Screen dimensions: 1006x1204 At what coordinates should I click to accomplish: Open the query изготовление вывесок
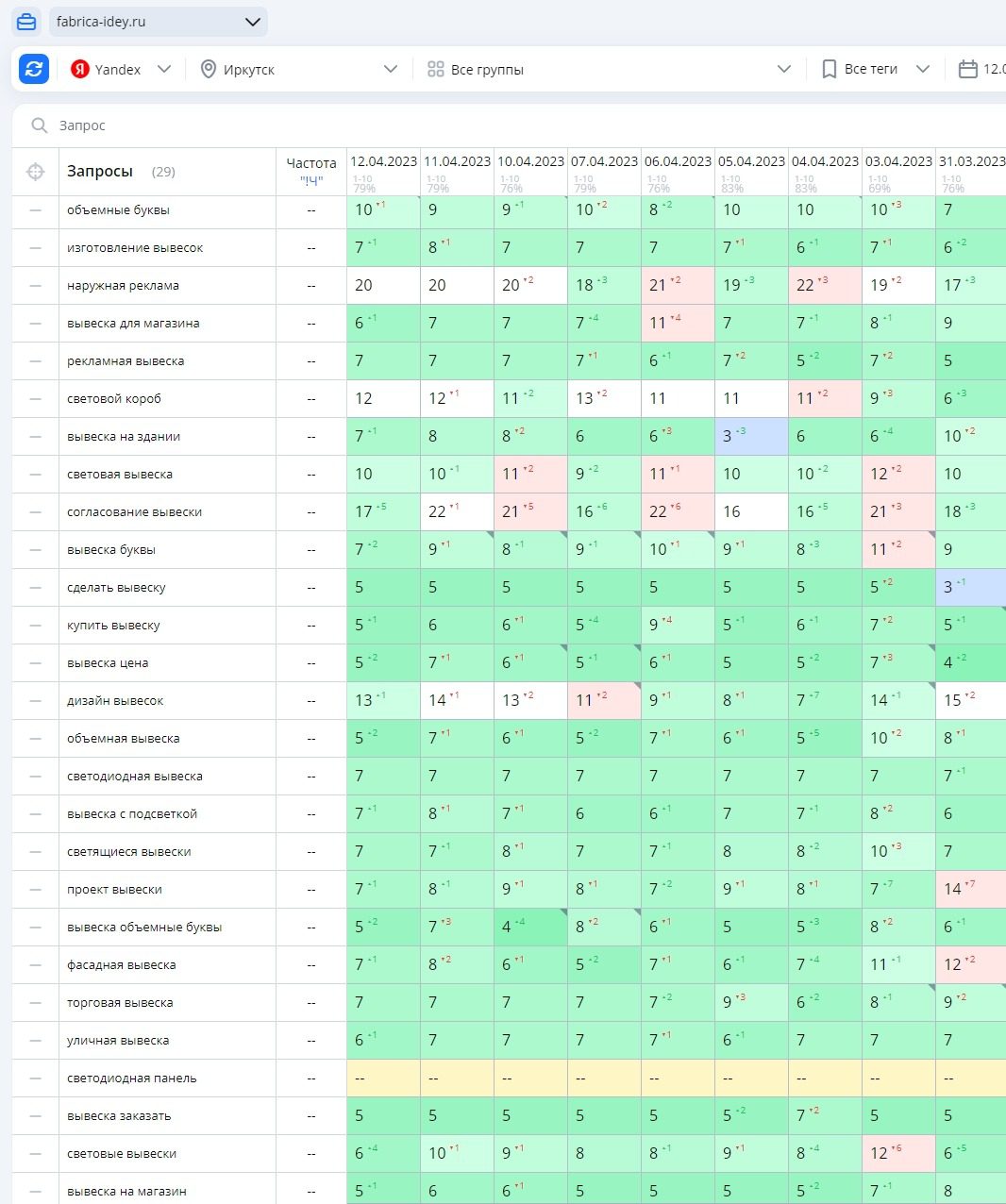click(x=135, y=248)
